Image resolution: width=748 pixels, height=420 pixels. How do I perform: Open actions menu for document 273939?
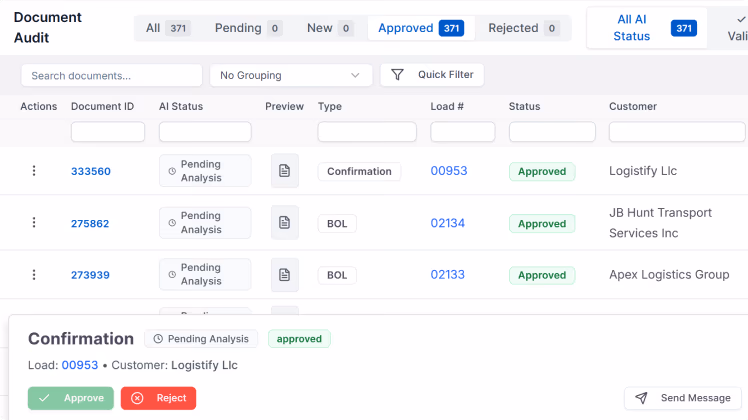[34, 275]
